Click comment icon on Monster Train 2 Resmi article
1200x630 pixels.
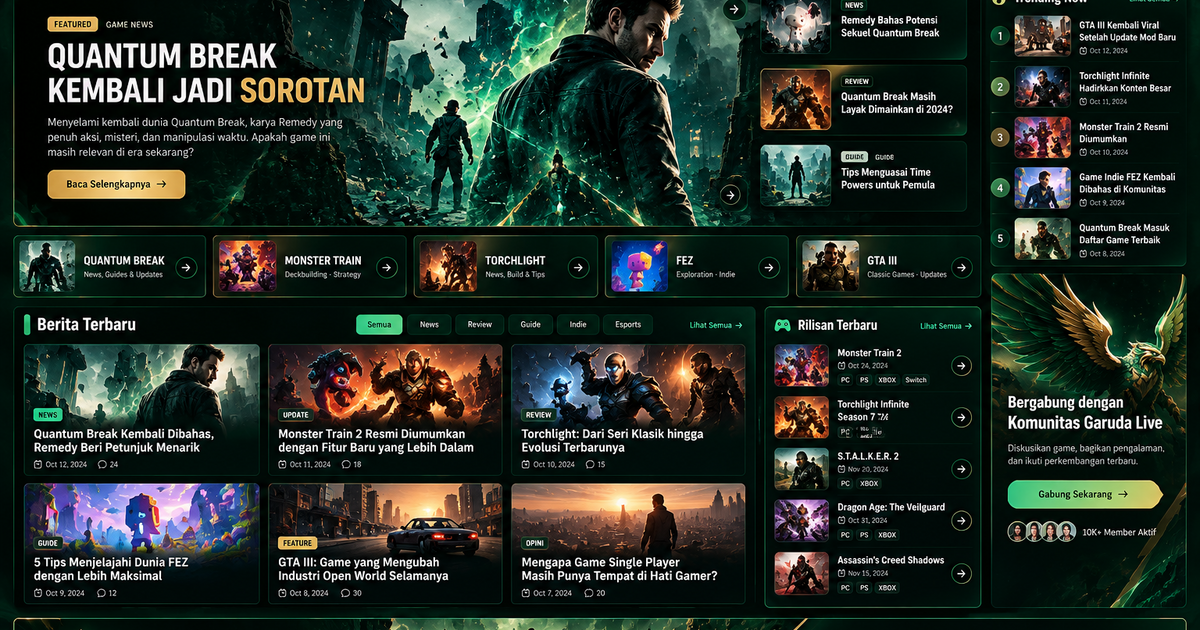coord(345,464)
